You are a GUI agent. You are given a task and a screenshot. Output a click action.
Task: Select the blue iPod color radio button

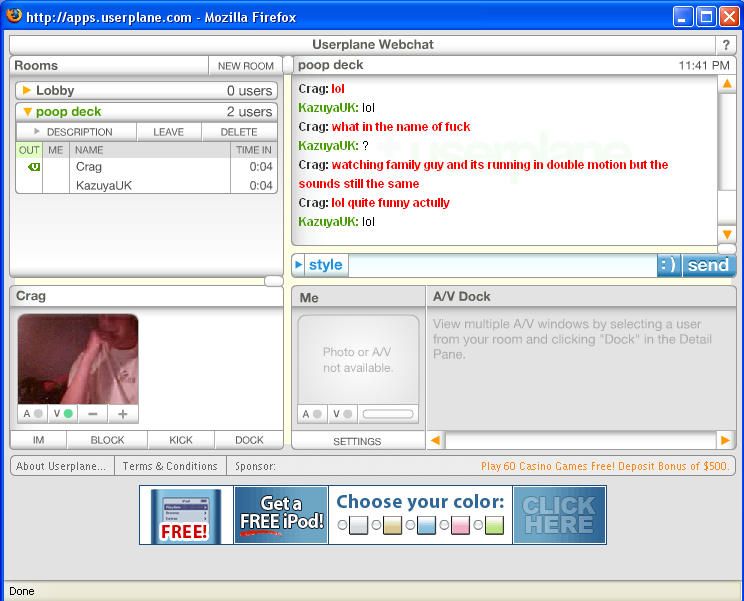410,525
